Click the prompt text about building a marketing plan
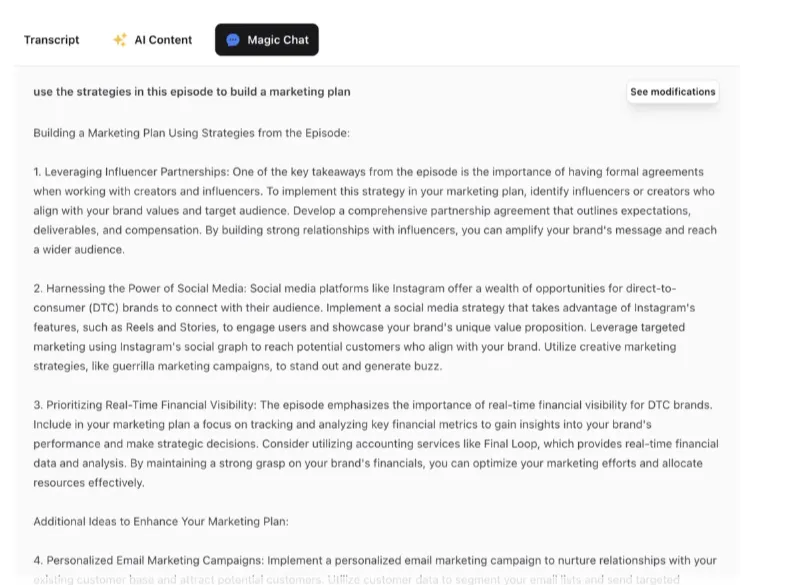 tap(191, 92)
